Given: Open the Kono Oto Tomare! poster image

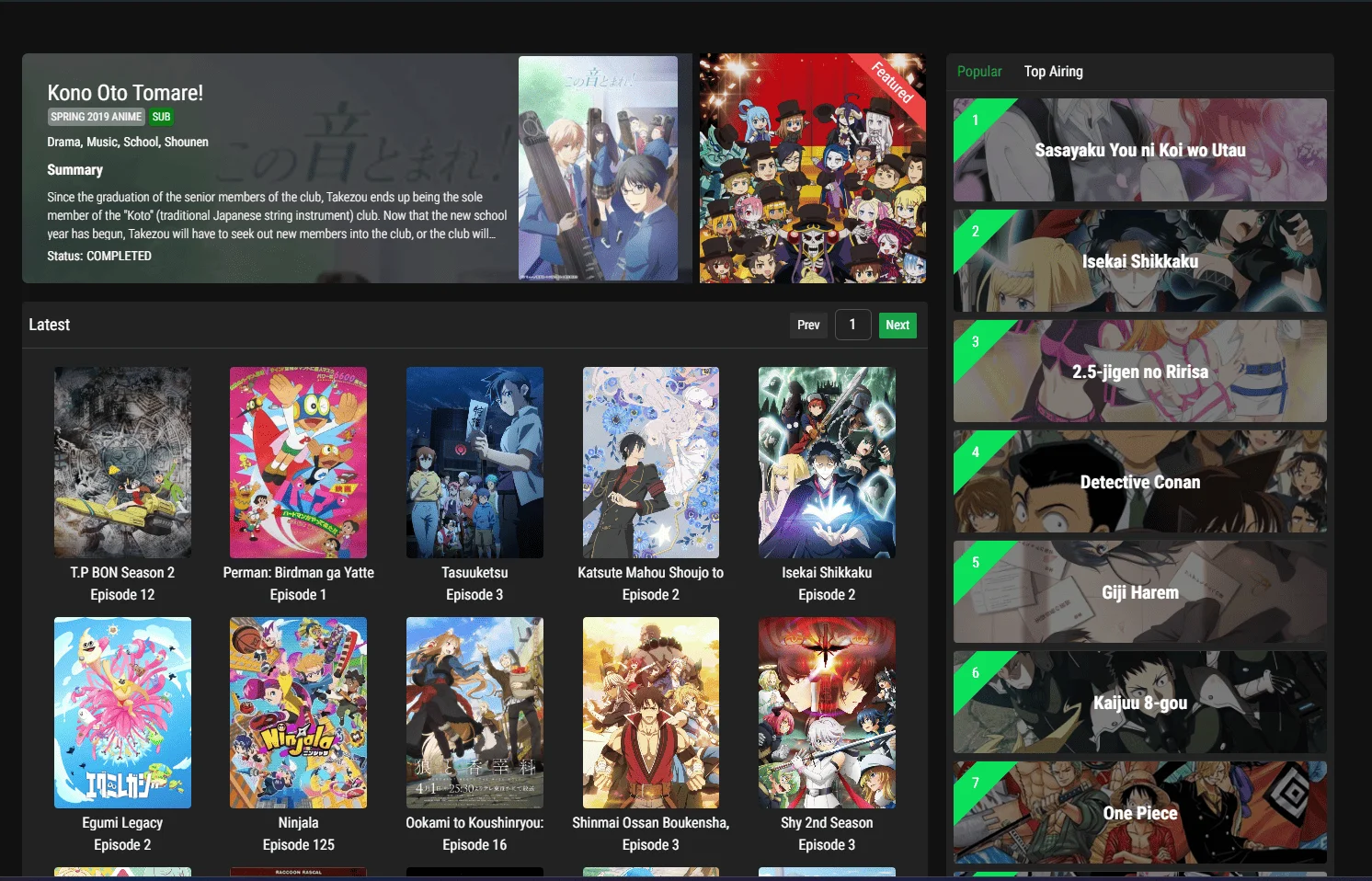Looking at the screenshot, I should [x=598, y=168].
